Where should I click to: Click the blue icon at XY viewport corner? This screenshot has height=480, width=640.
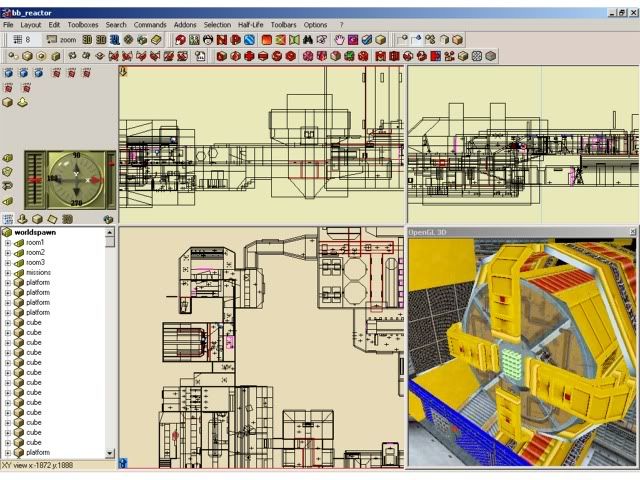click(x=123, y=463)
